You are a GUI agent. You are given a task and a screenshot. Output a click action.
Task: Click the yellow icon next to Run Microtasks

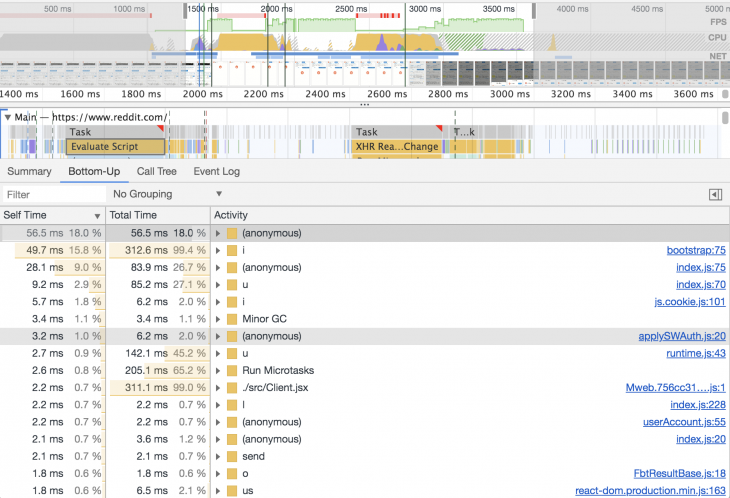pos(232,371)
